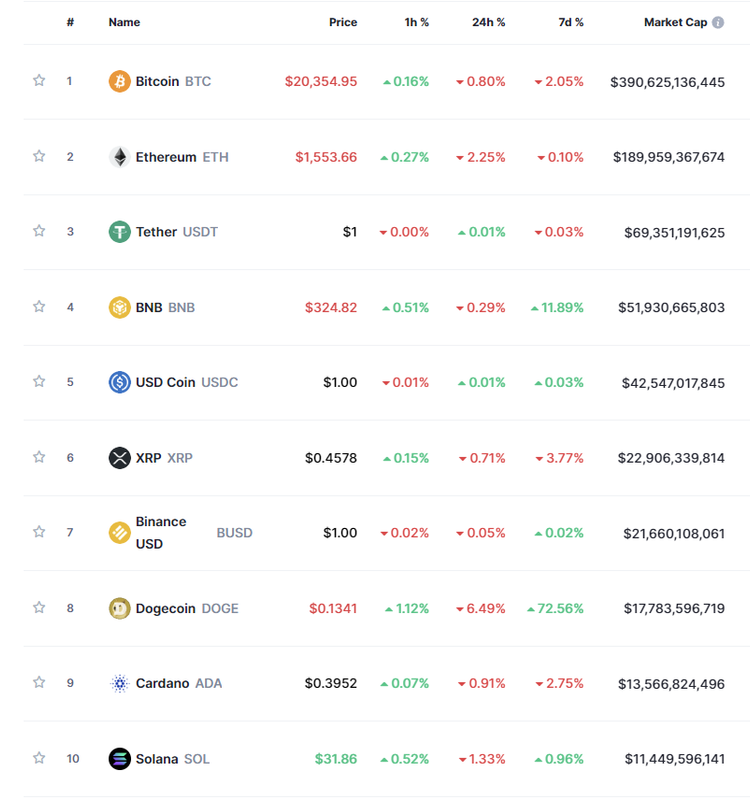The height and width of the screenshot is (800, 750).
Task: Click the Tether green logo icon
Action: [119, 232]
